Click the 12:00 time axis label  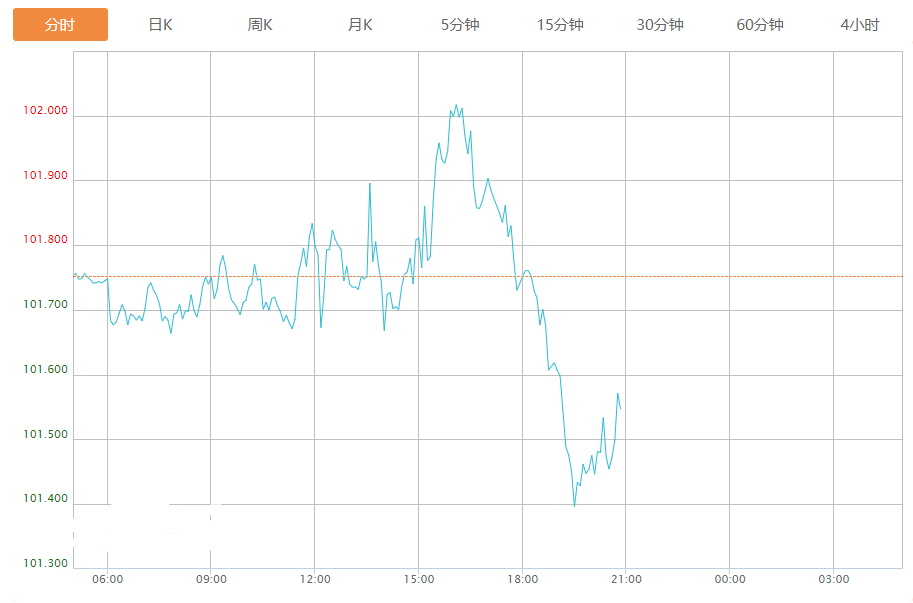[315, 579]
